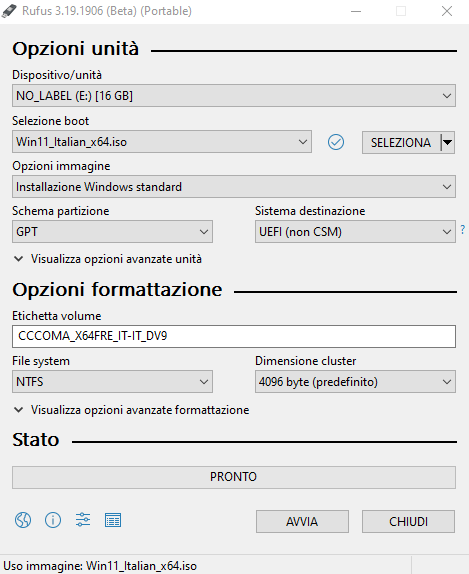Open the application settings sliders icon
Image resolution: width=469 pixels, height=574 pixels.
click(83, 520)
